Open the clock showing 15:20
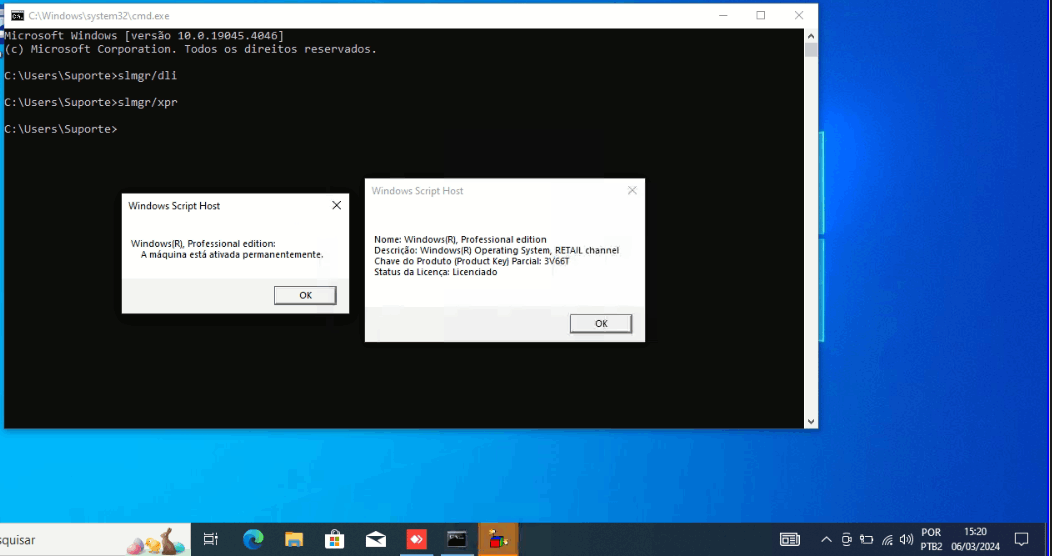 (975, 539)
